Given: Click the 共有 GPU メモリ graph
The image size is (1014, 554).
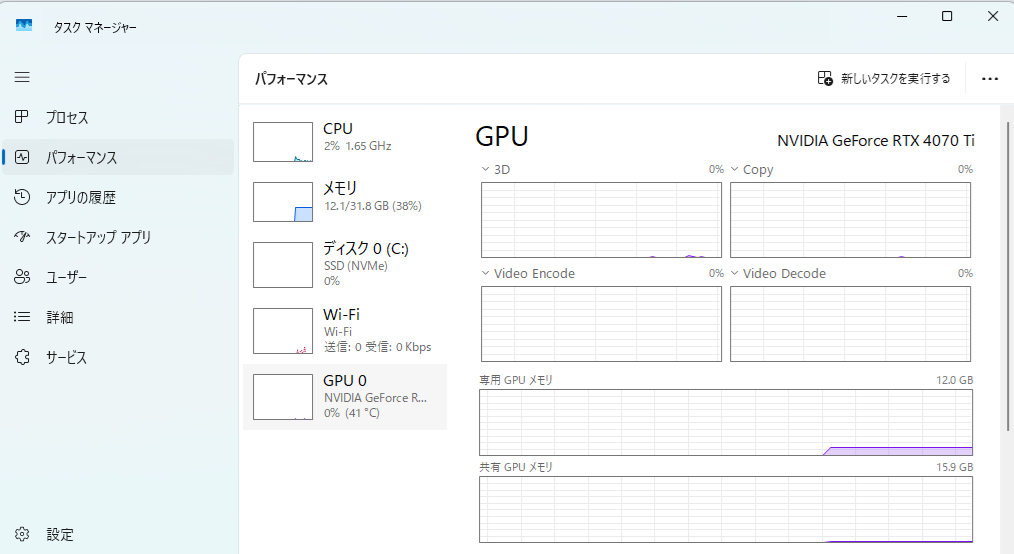Looking at the screenshot, I should 726,509.
